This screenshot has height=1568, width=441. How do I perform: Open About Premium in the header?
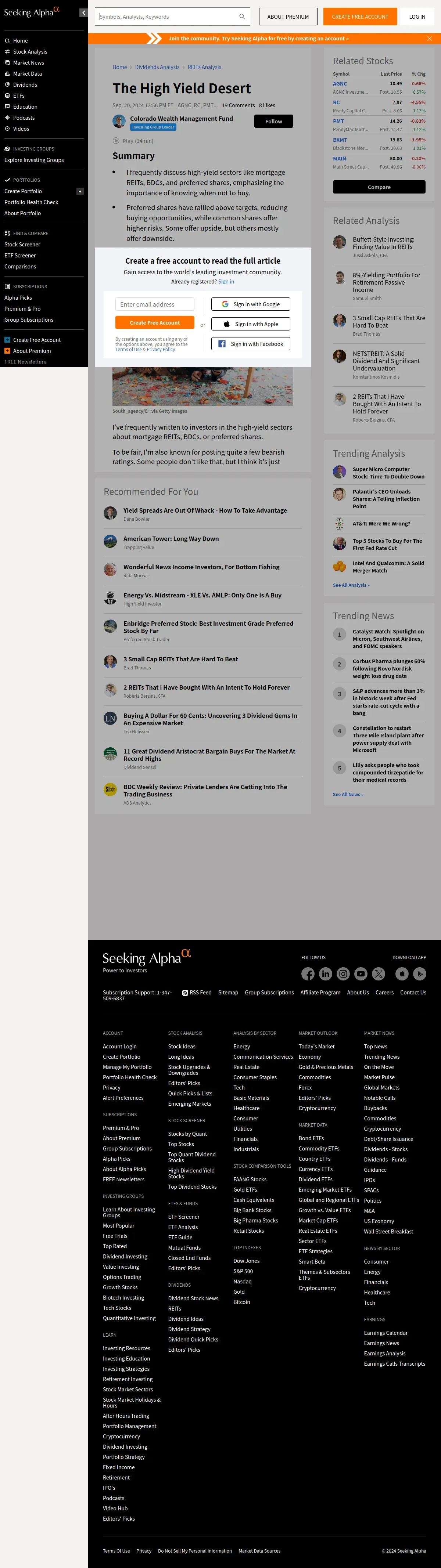tap(288, 17)
